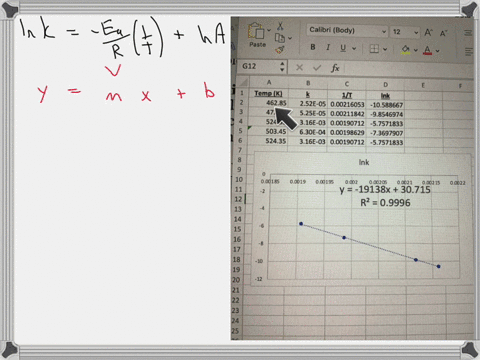Click the left align text icon
The height and width of the screenshot is (360, 480).
pos(468,52)
